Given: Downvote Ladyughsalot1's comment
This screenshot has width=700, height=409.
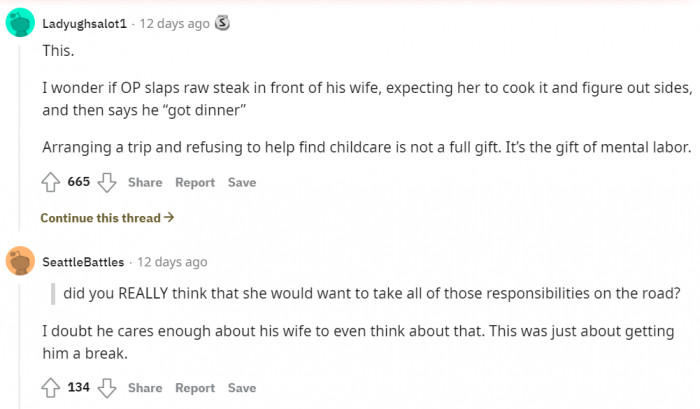Looking at the screenshot, I should [106, 182].
